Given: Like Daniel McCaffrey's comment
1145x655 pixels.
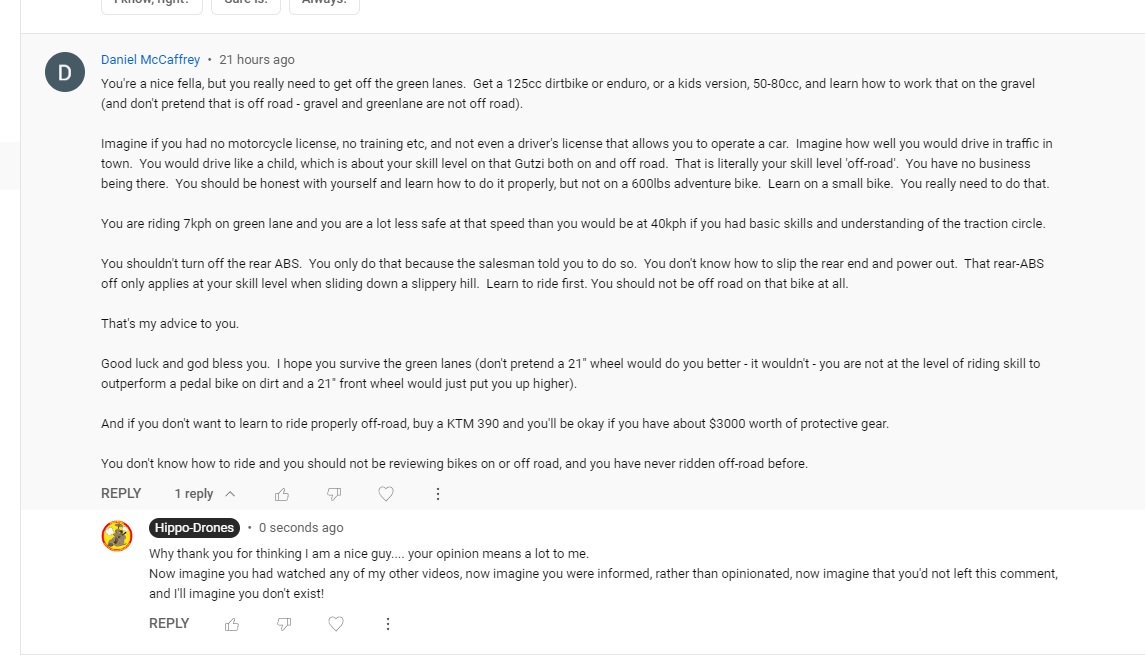Looking at the screenshot, I should click(x=282, y=494).
